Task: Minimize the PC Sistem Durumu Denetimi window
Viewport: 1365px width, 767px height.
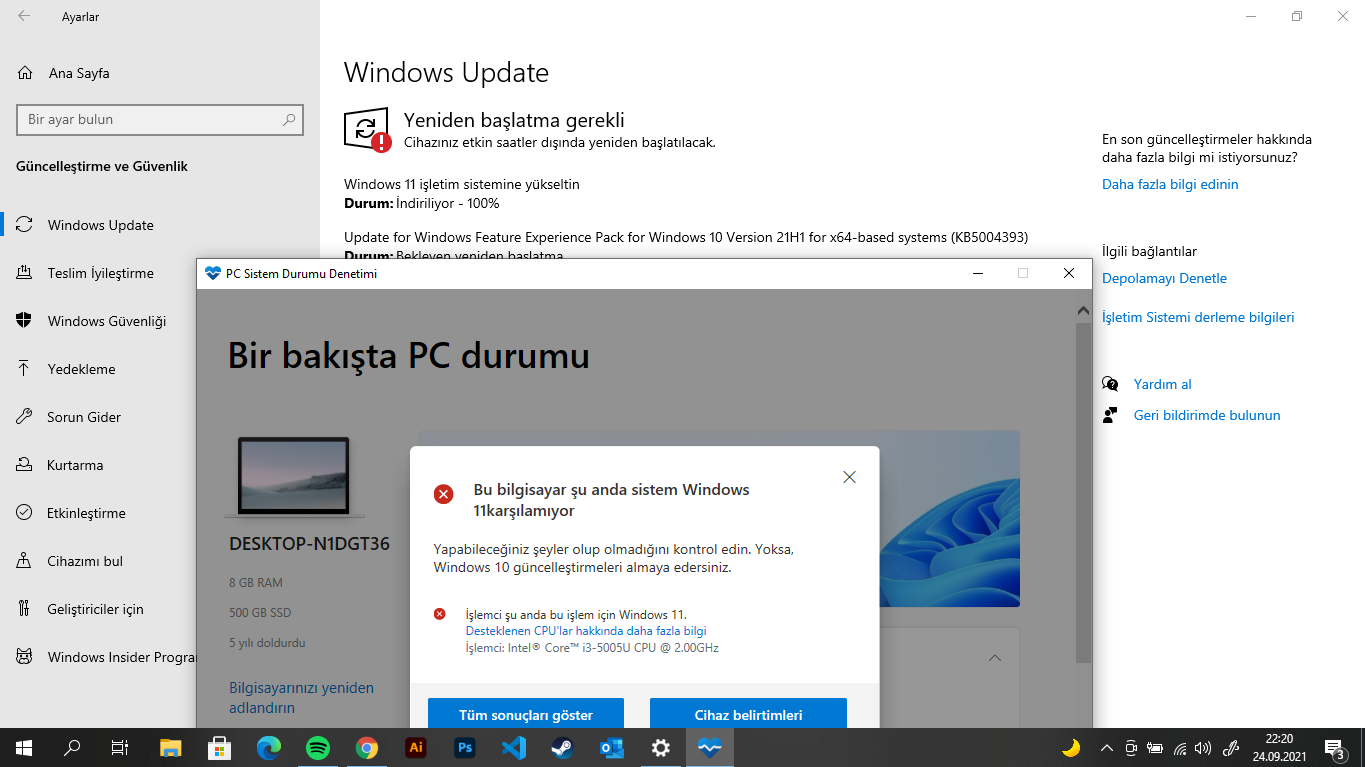Action: (976, 273)
